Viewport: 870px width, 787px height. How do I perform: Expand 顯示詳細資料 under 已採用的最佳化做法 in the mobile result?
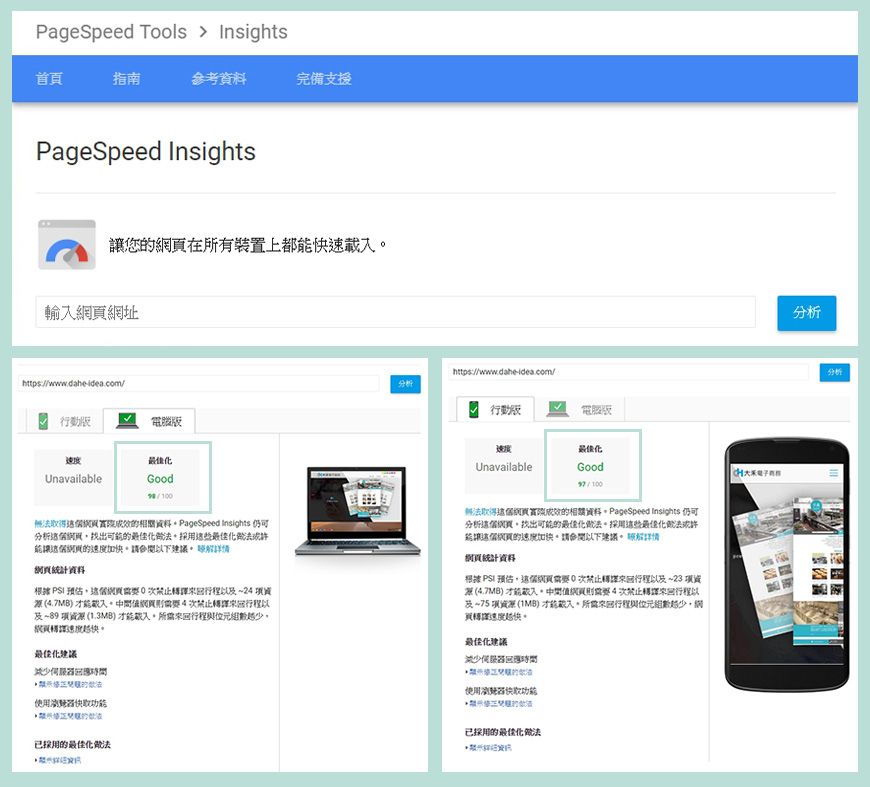click(x=489, y=748)
